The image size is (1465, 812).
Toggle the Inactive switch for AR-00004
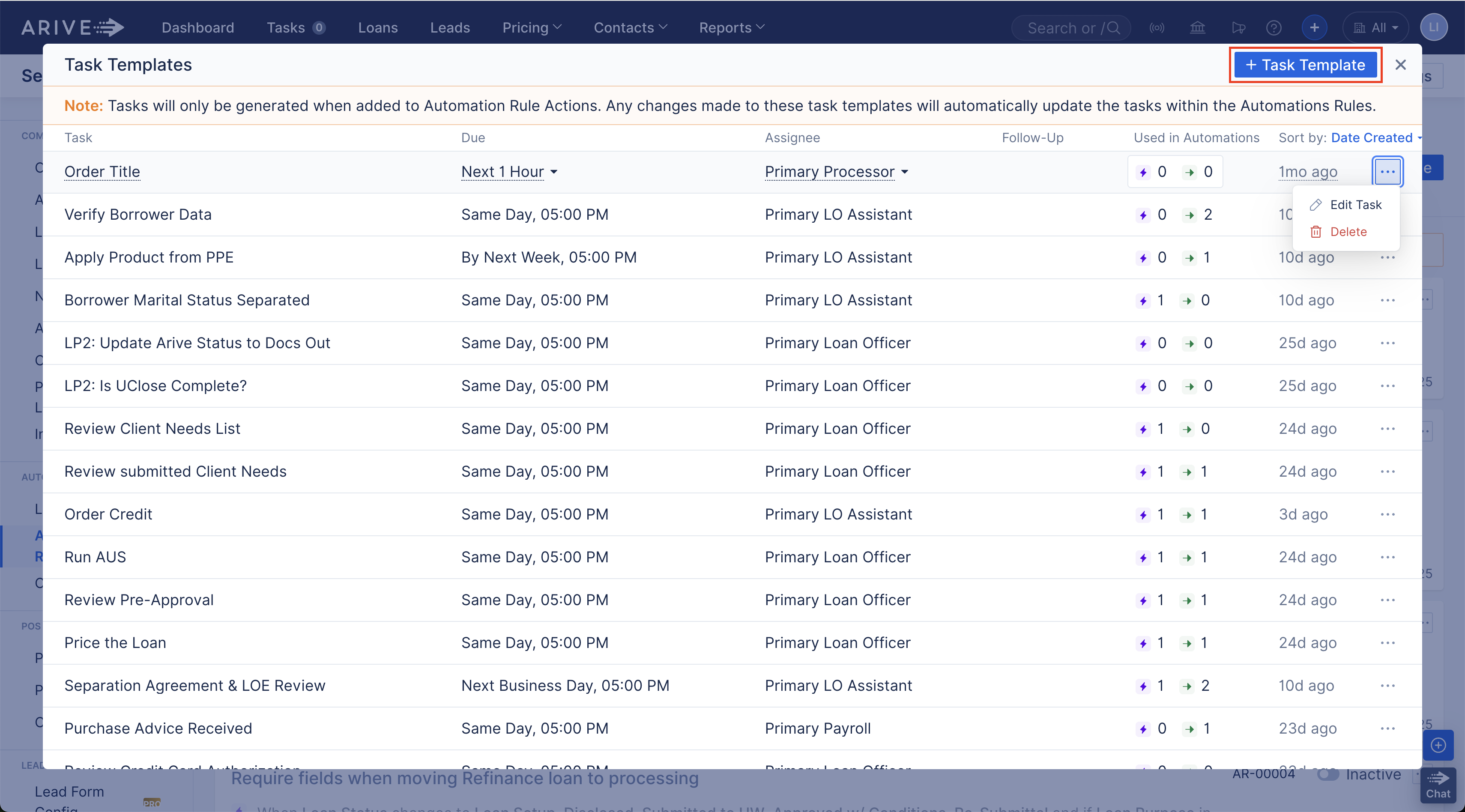(x=1329, y=774)
